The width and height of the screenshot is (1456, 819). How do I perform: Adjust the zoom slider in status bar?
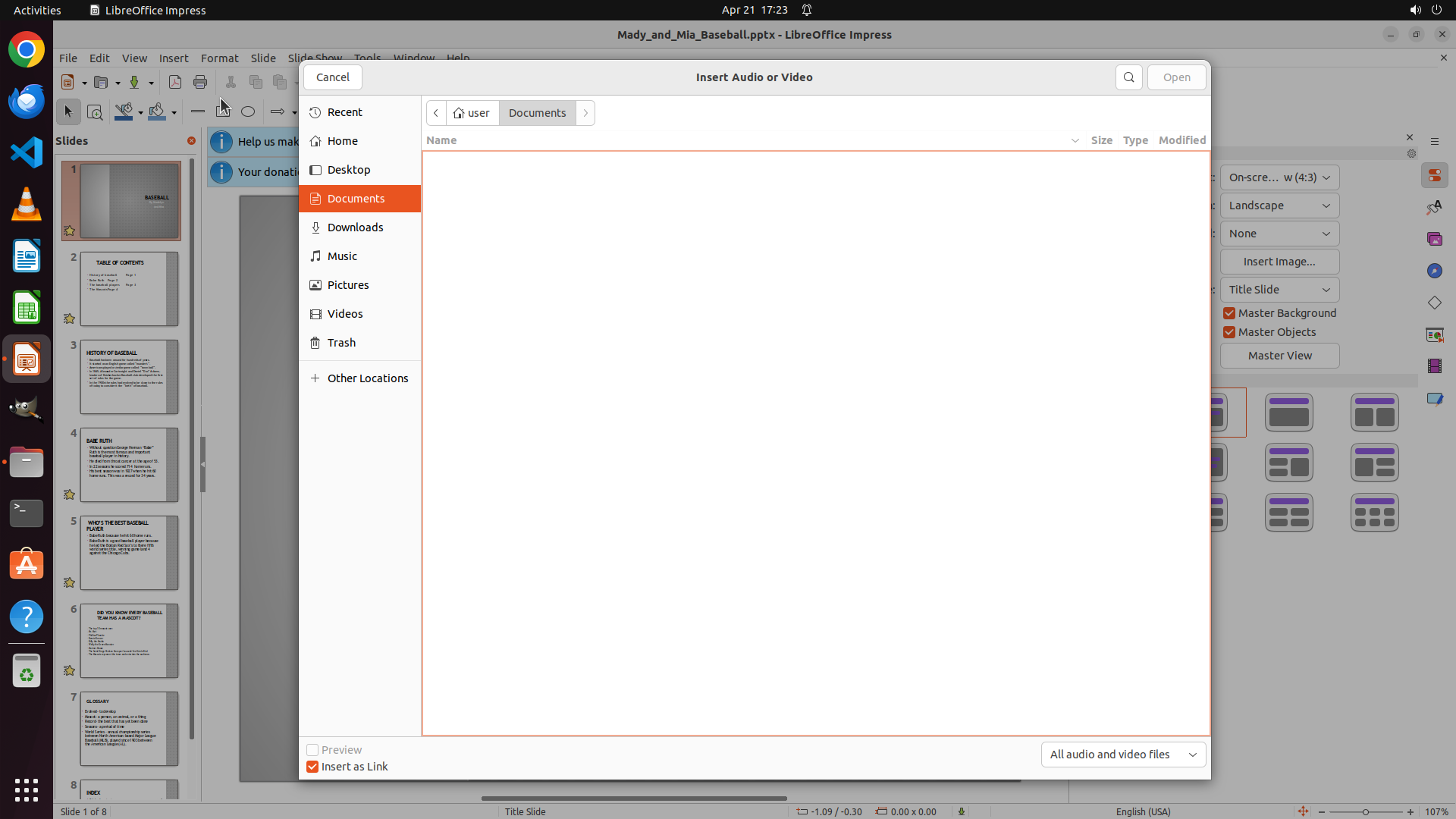coord(1365,811)
